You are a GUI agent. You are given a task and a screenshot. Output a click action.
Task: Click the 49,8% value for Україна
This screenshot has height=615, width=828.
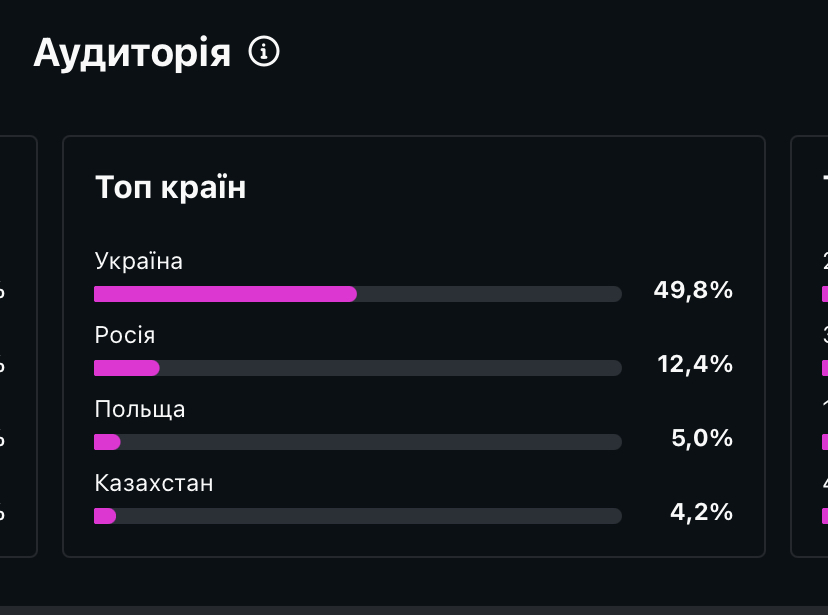pyautogui.click(x=693, y=291)
